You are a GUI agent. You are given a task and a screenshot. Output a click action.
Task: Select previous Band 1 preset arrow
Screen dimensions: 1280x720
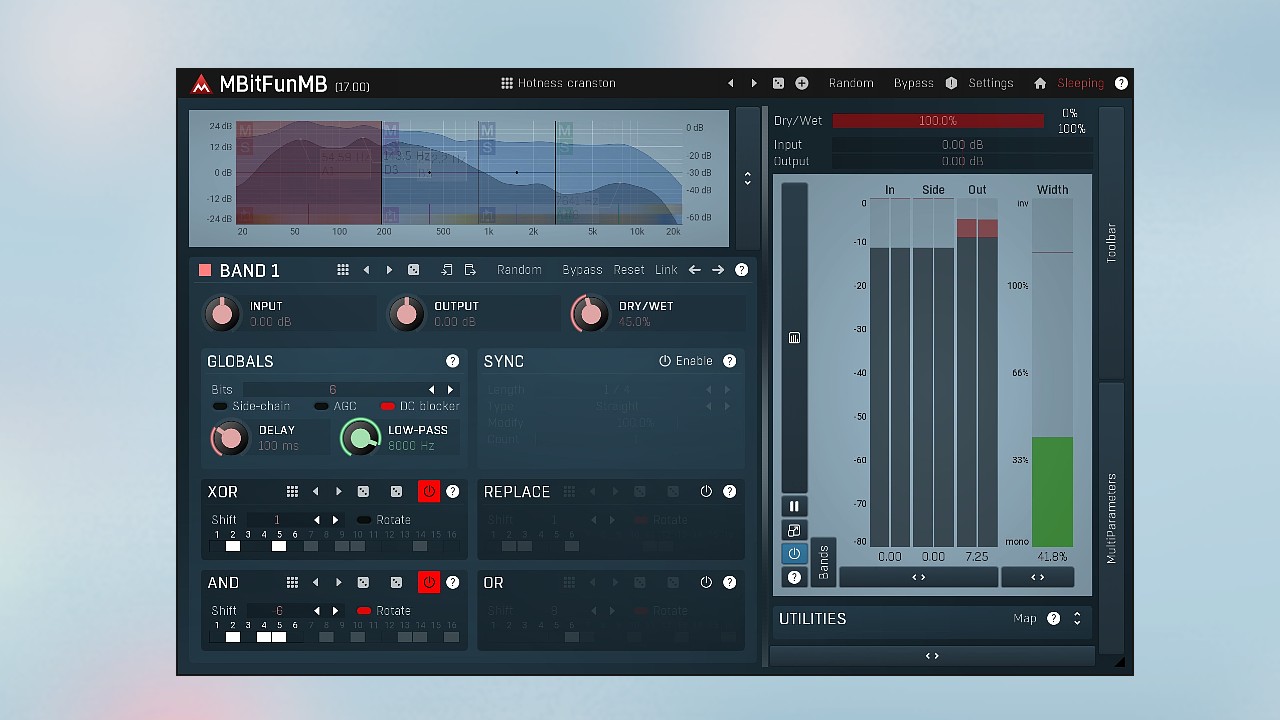[366, 270]
